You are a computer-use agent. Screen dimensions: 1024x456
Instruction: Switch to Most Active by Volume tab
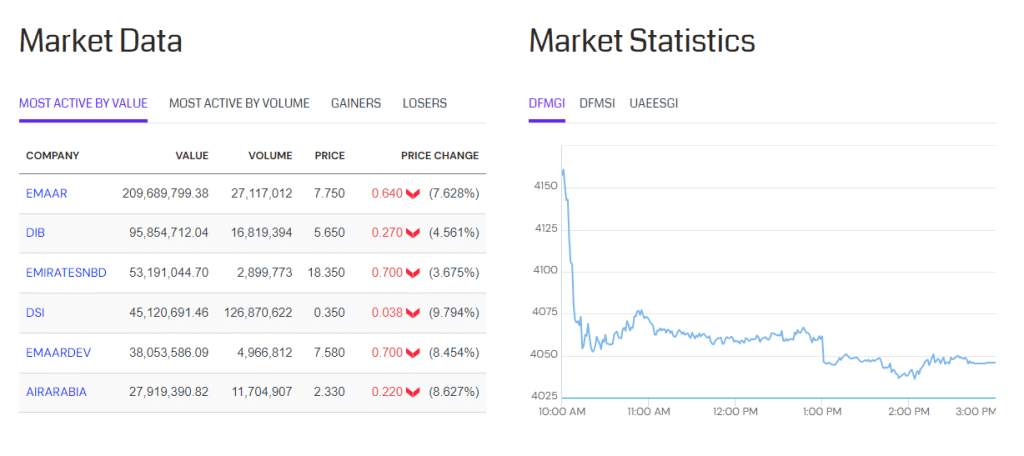pyautogui.click(x=239, y=103)
